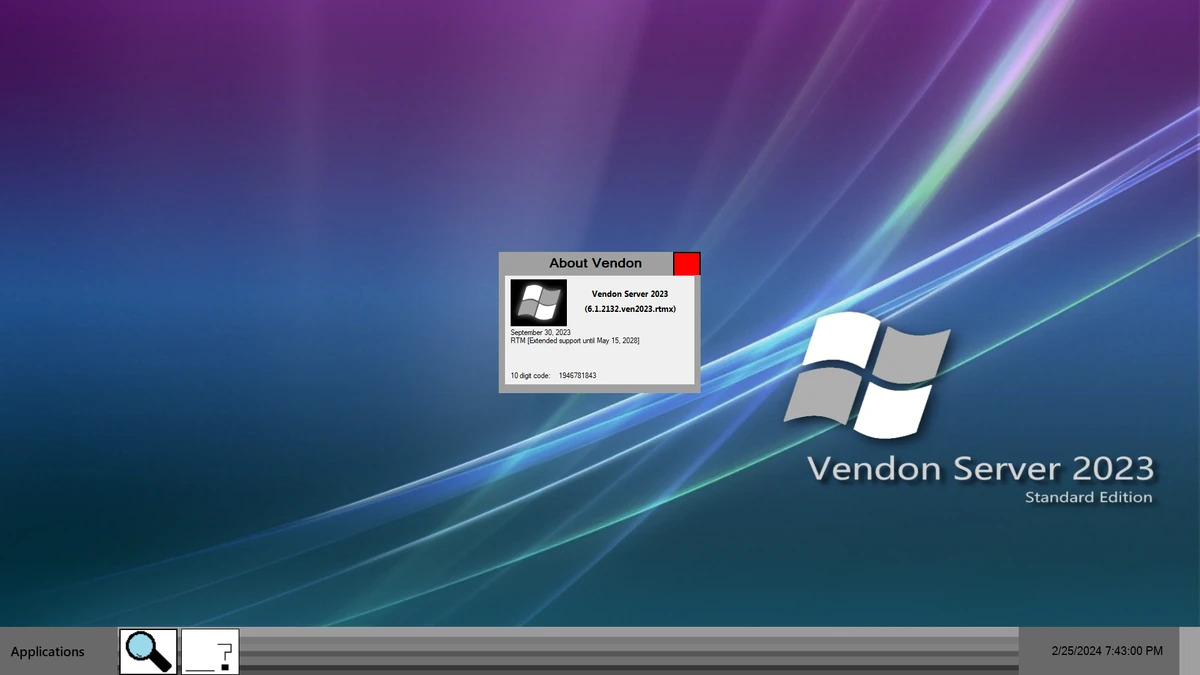The width and height of the screenshot is (1200, 675).
Task: Select the magnifier search icon on the taskbar
Action: click(x=147, y=650)
